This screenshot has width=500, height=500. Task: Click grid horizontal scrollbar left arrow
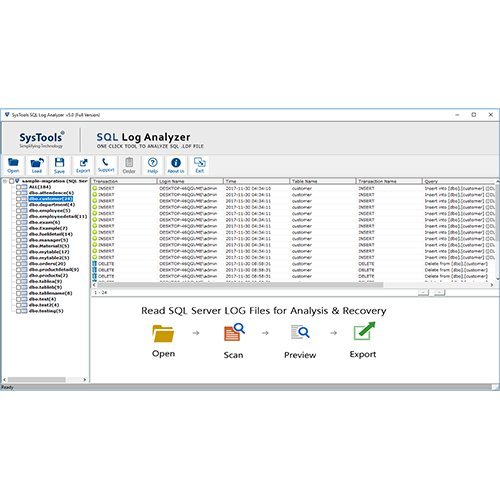[x=94, y=285]
